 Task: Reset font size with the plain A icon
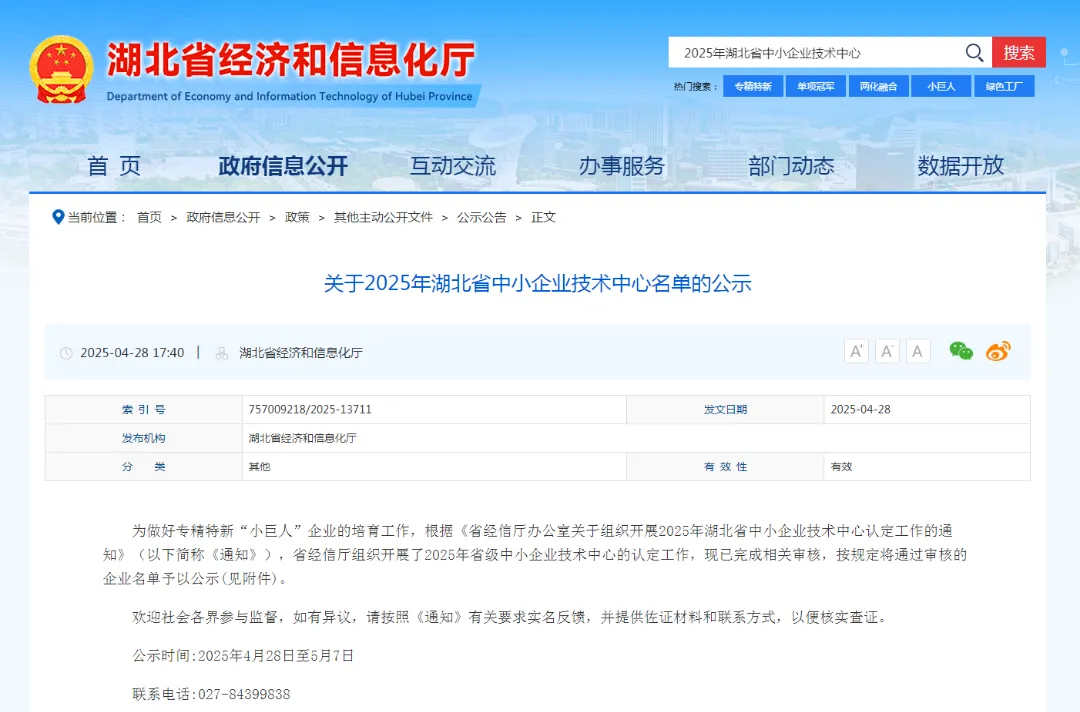coord(918,351)
